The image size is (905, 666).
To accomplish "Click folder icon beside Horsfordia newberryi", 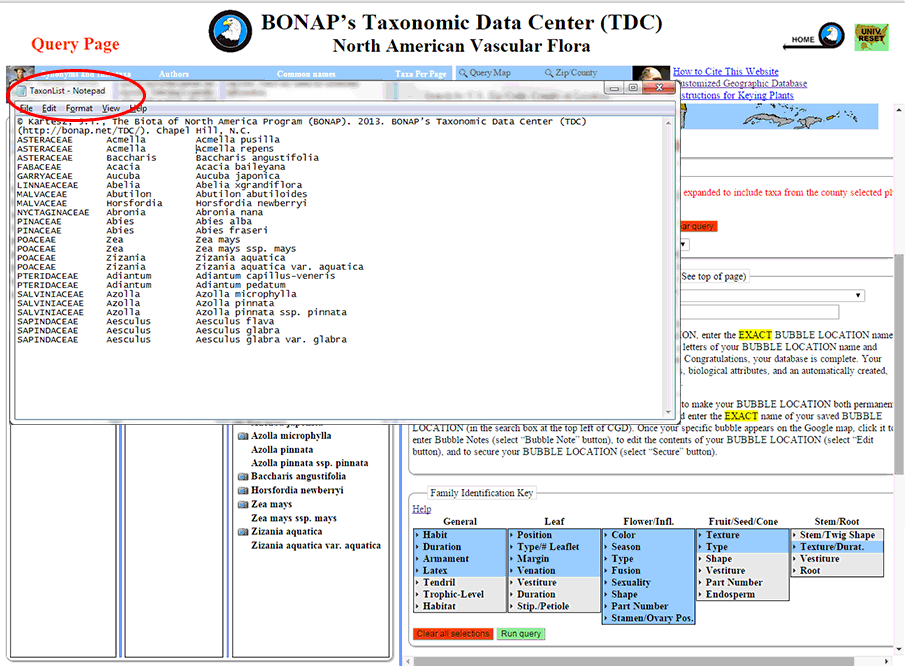I will [x=243, y=491].
